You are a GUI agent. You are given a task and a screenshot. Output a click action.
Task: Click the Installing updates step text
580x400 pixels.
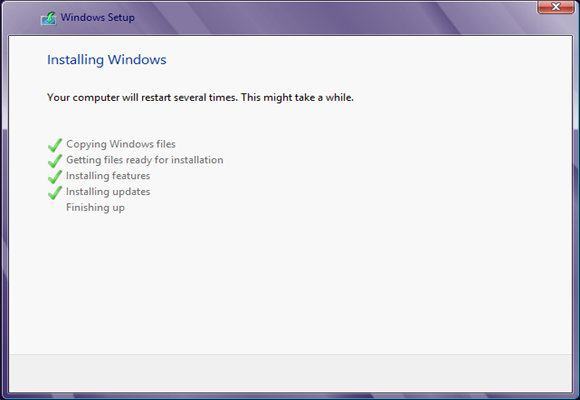click(108, 192)
